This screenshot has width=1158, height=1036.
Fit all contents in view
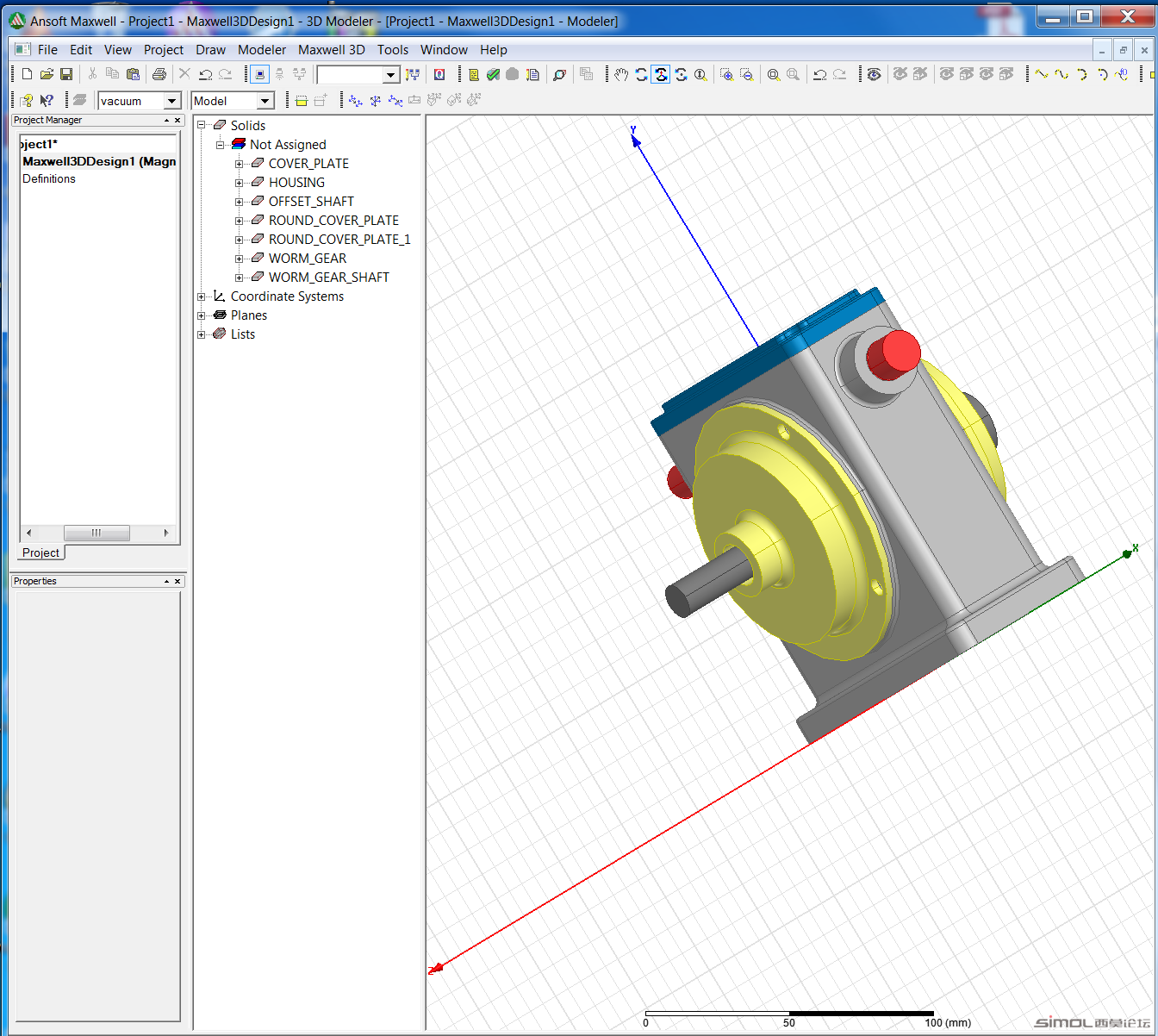774,75
